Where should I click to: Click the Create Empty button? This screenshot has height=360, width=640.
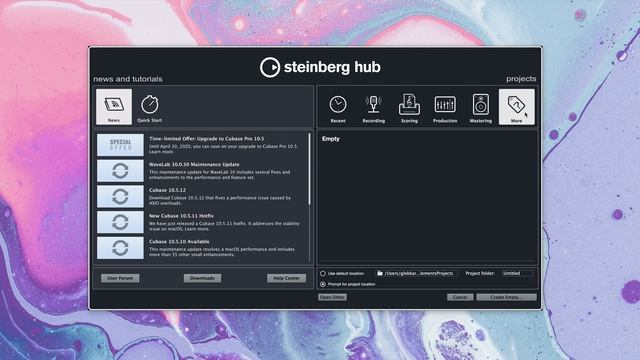[506, 297]
